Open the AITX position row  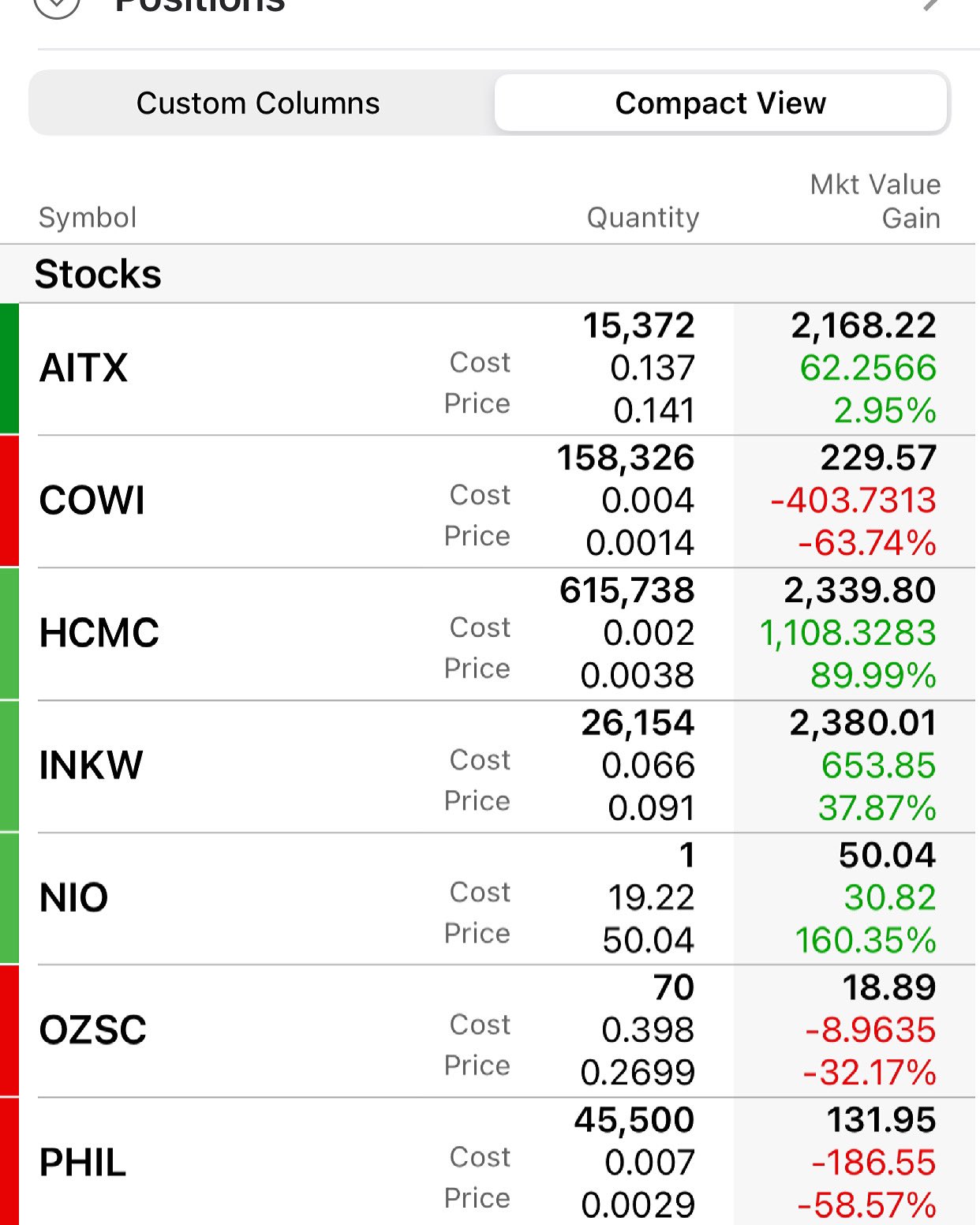point(488,369)
